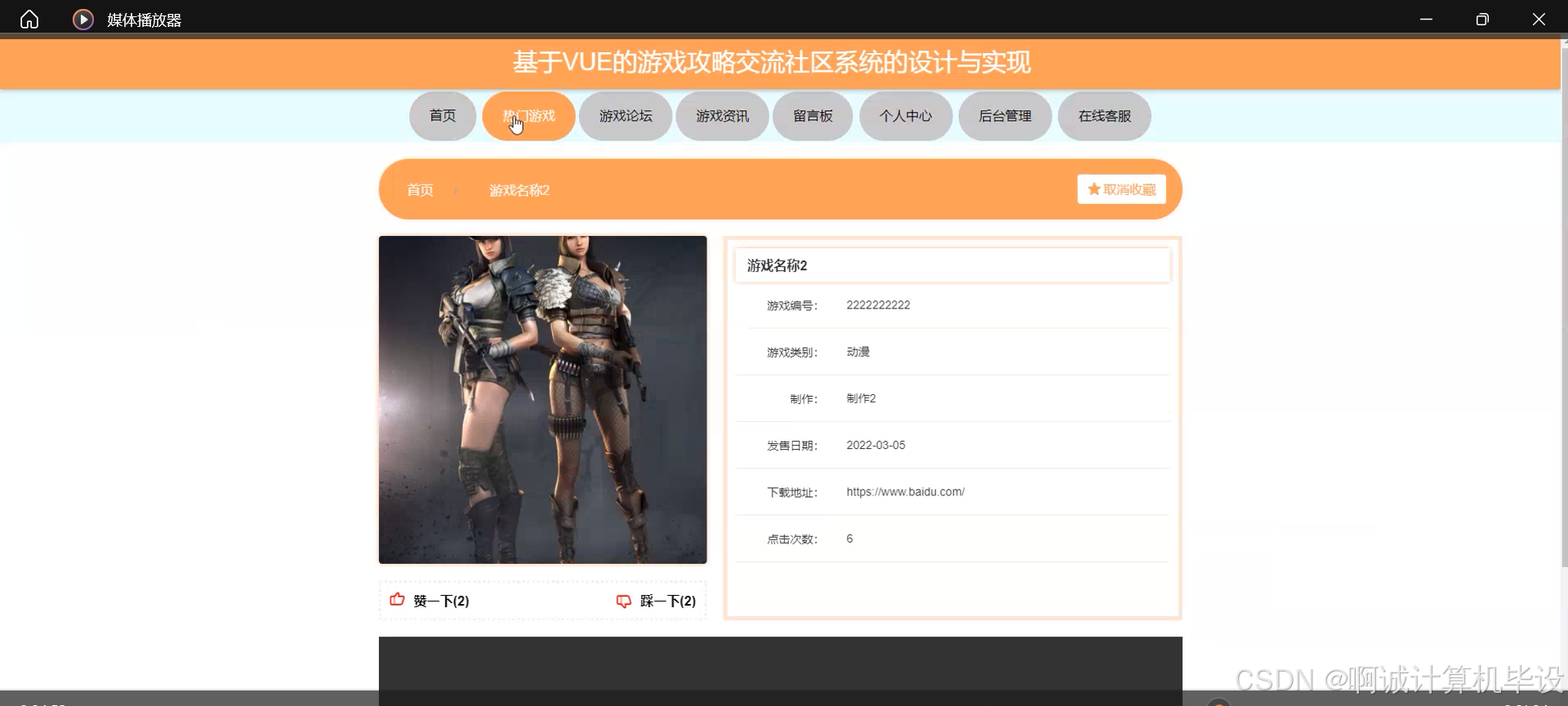The width and height of the screenshot is (1568, 706).
Task: Close the media player window
Action: click(x=1539, y=20)
